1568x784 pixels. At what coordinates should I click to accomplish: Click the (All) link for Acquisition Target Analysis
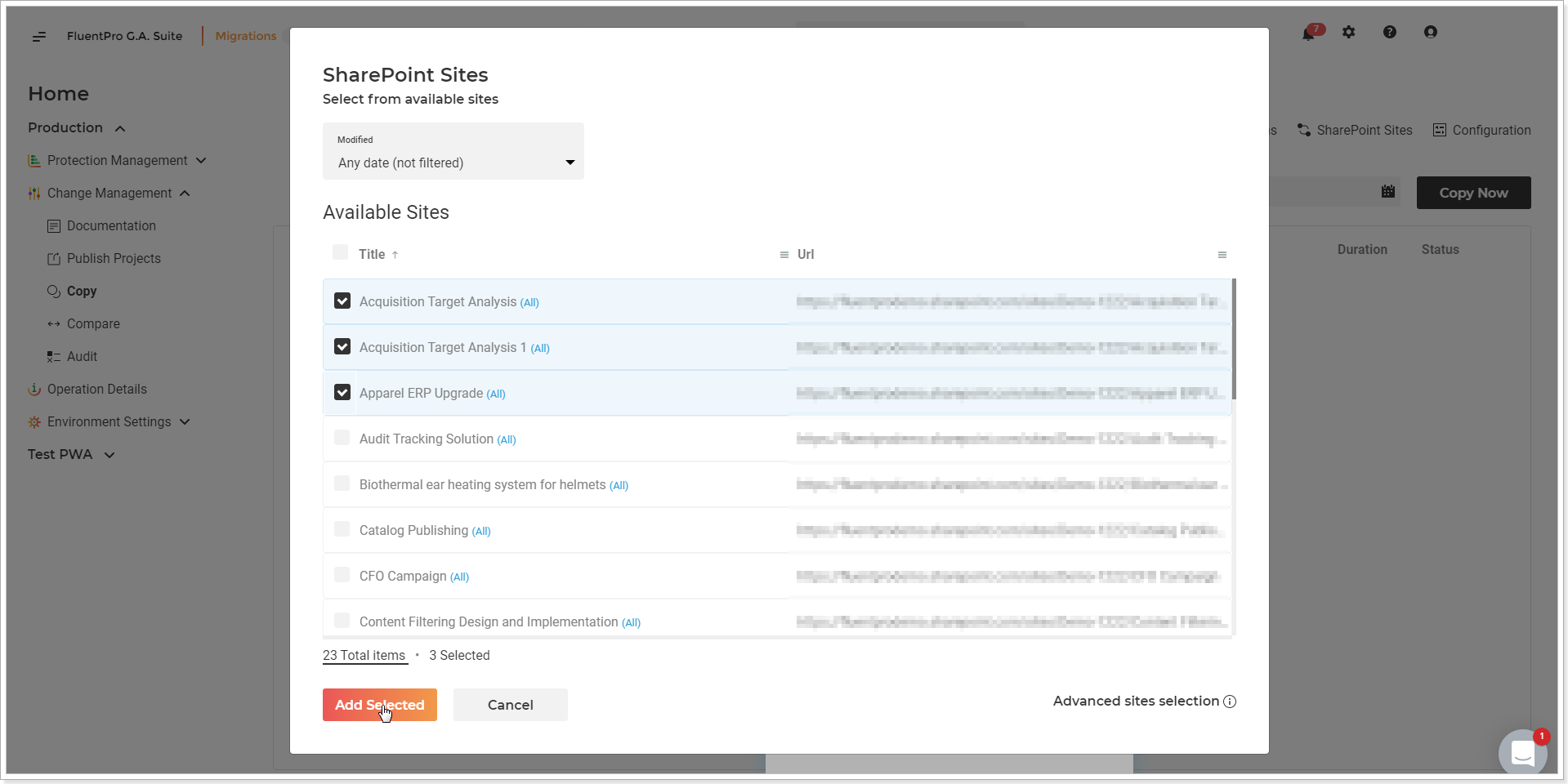529,302
